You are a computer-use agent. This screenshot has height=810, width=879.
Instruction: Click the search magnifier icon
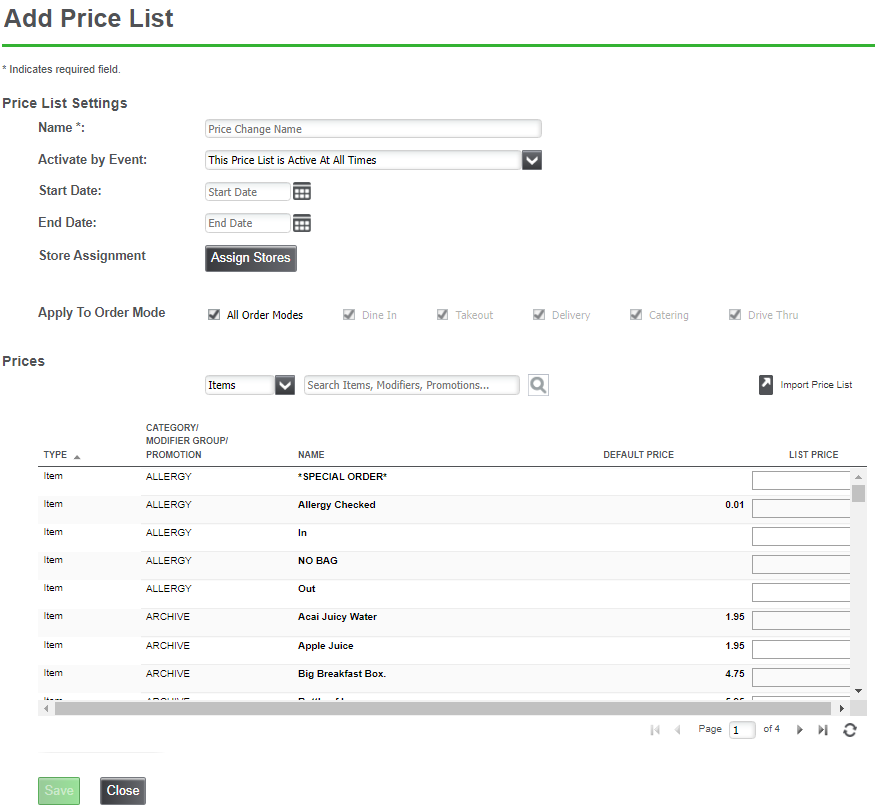(x=538, y=385)
